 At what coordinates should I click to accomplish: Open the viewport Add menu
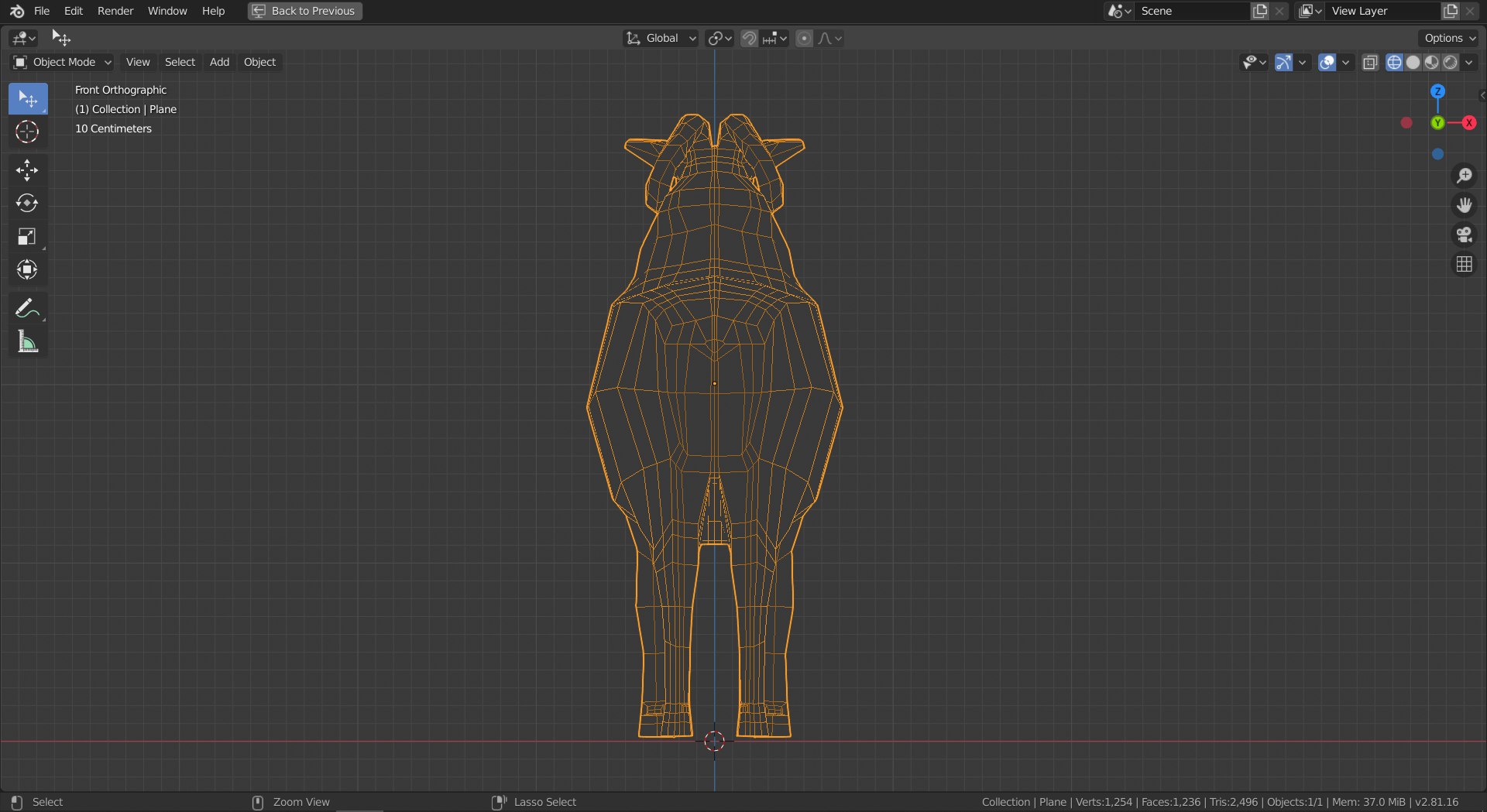click(219, 62)
